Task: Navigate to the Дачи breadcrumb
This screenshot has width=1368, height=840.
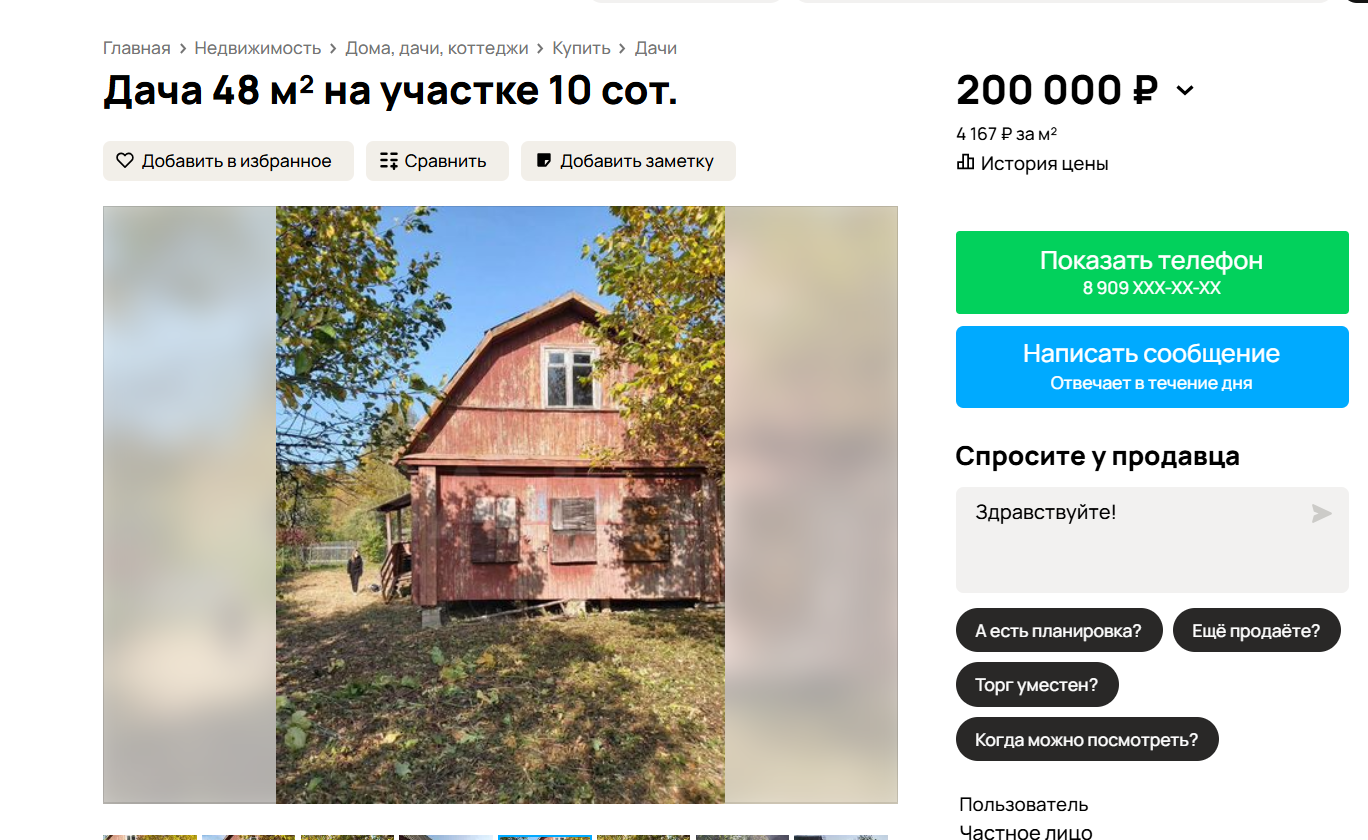Action: click(656, 48)
